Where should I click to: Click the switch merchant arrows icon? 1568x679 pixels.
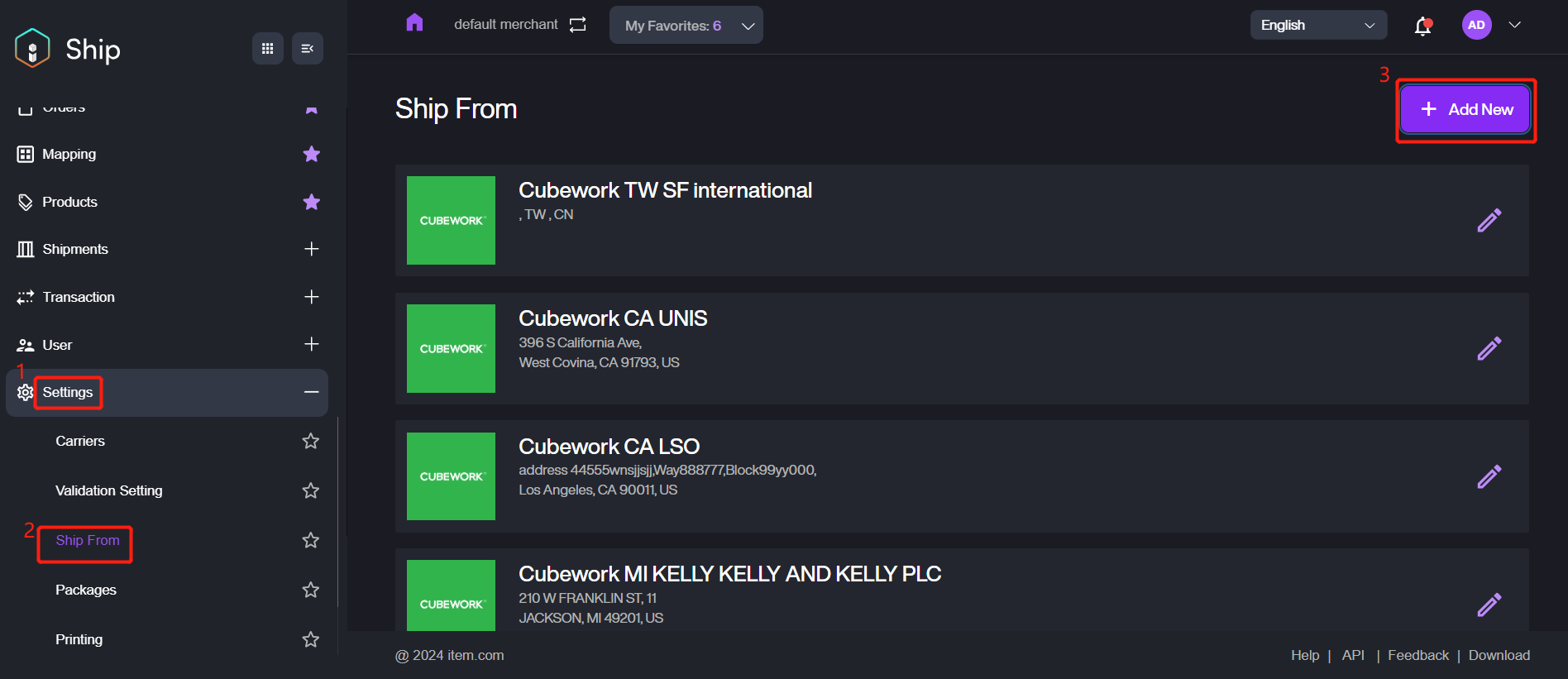coord(577,25)
